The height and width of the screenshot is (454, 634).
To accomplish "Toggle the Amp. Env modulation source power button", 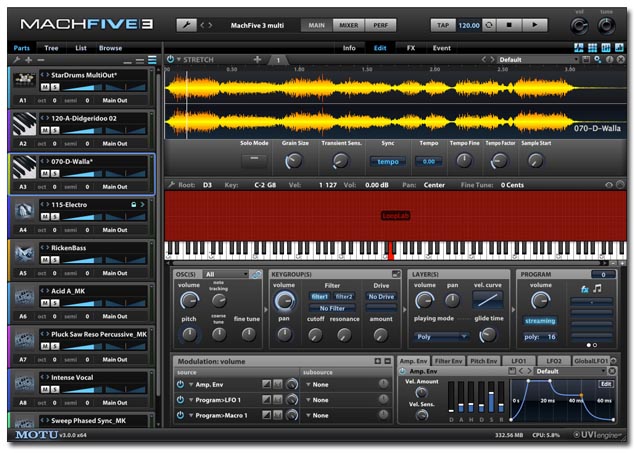I will point(180,384).
